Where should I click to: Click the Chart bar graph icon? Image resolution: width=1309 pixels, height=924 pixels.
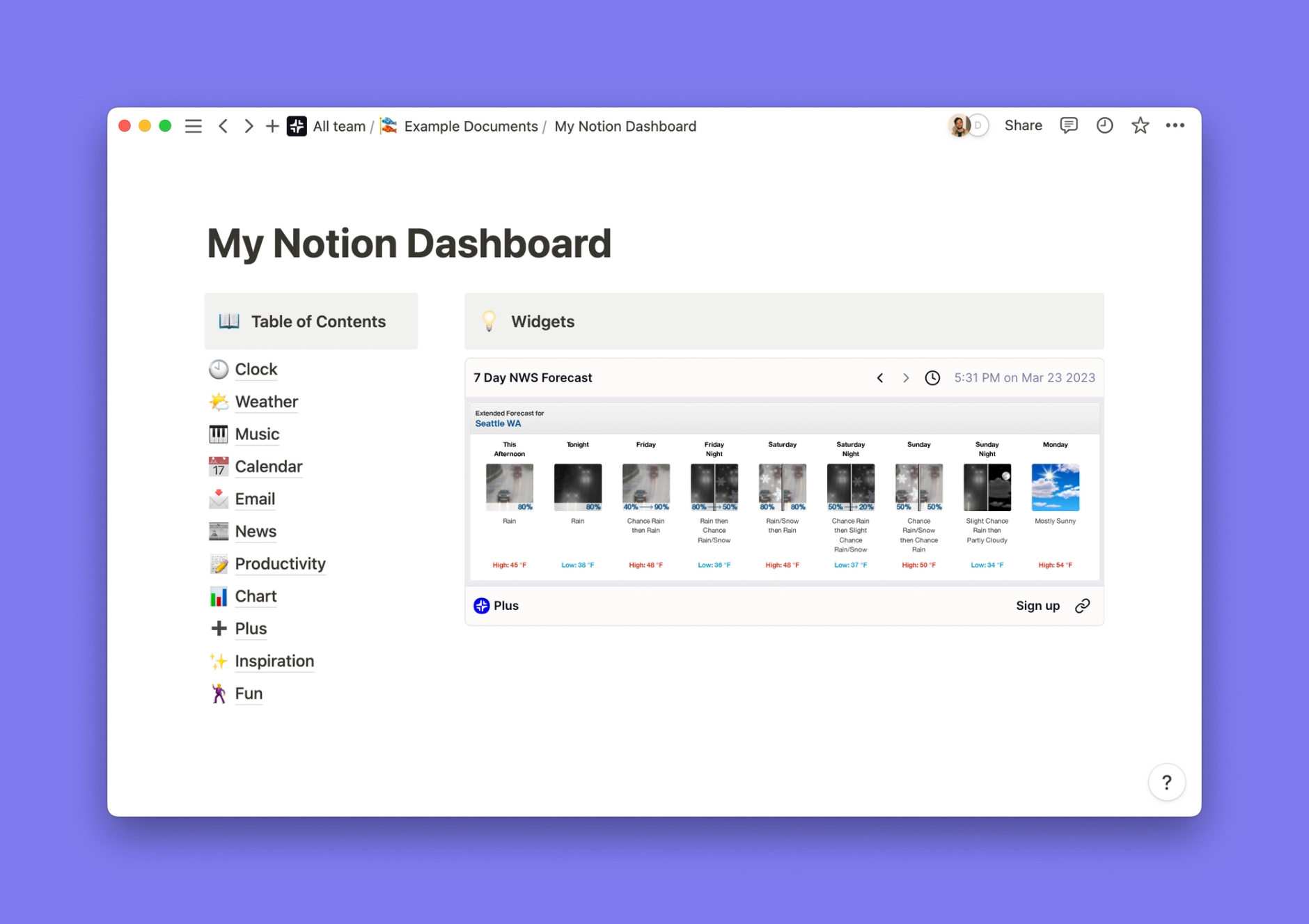(219, 596)
